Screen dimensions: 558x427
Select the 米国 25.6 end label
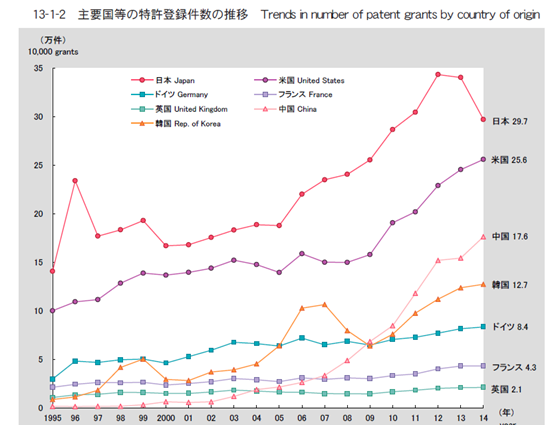(x=509, y=160)
